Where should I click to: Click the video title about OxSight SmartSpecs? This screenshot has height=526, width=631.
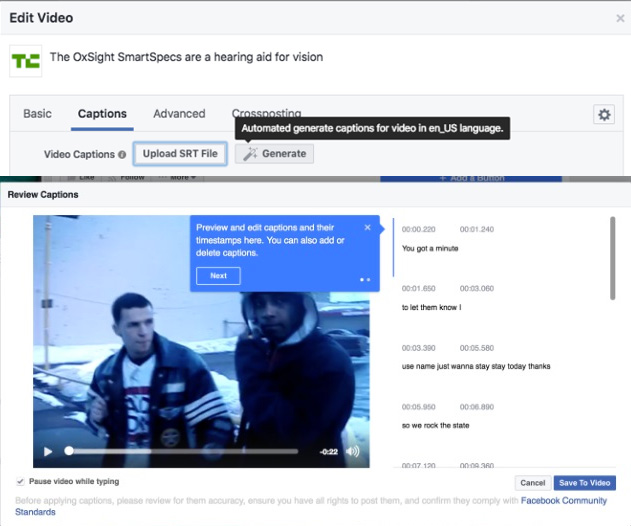tap(186, 57)
